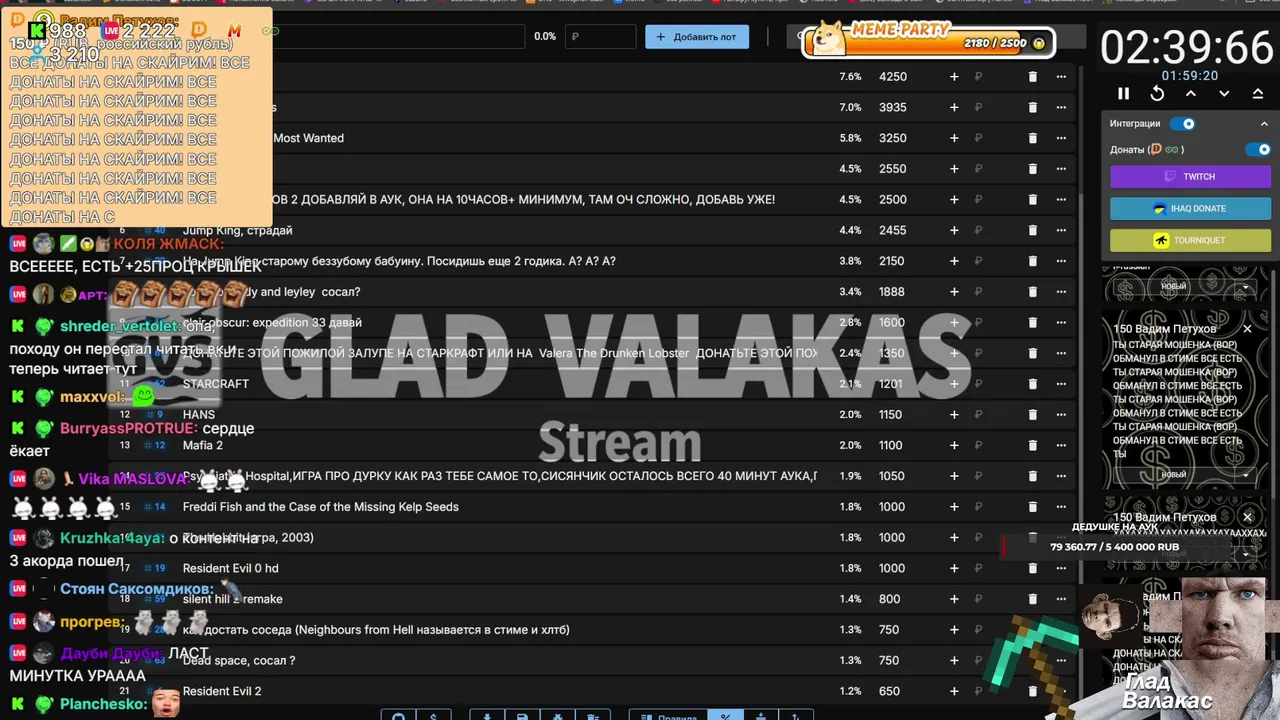The height and width of the screenshot is (720, 1280).
Task: Click the IHAQ DONATE integration button
Action: point(1190,208)
